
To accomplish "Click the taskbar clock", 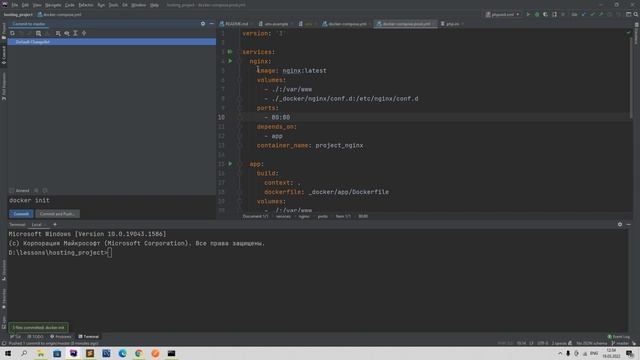I will (611, 353).
